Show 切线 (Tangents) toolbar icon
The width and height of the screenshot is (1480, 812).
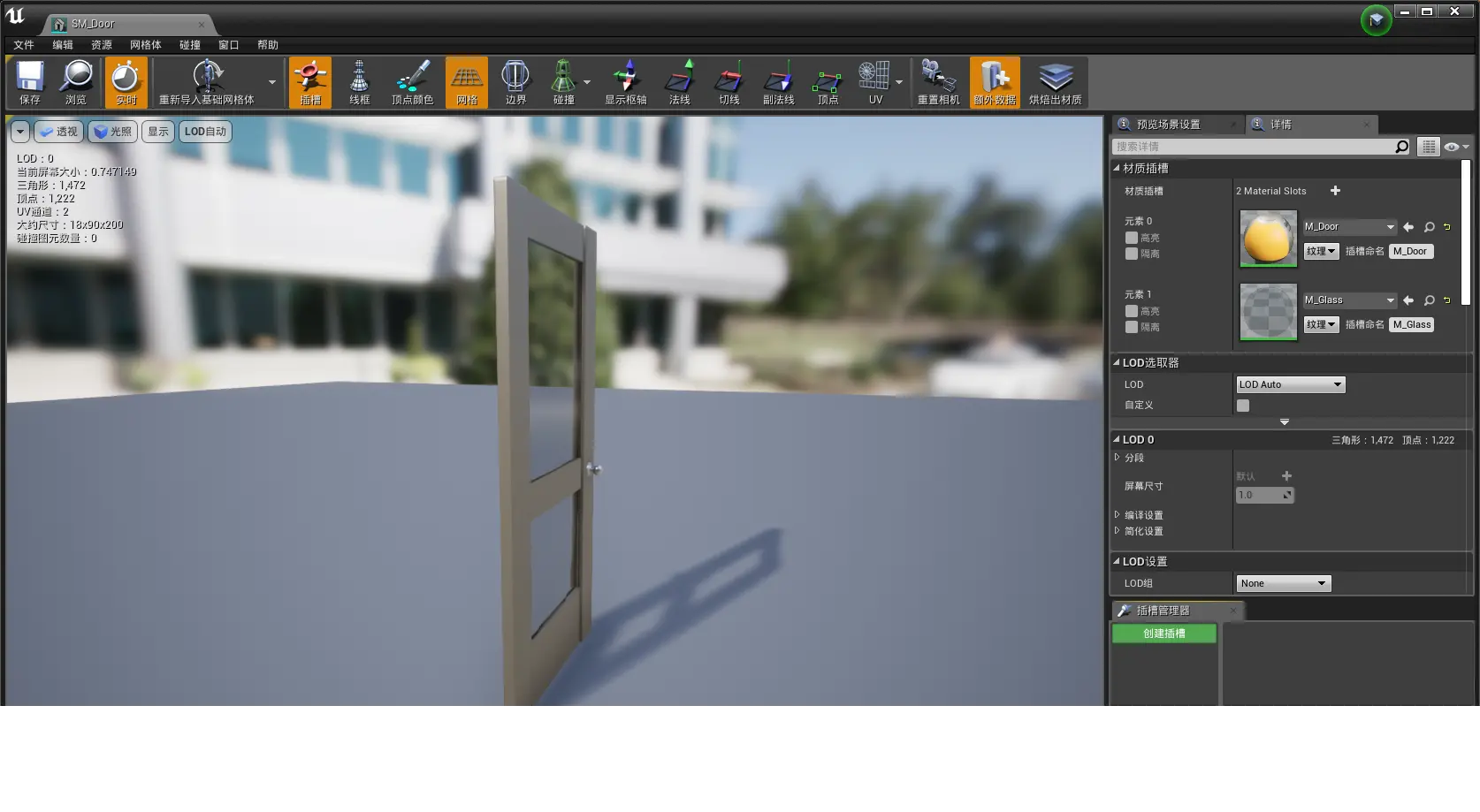coord(729,83)
